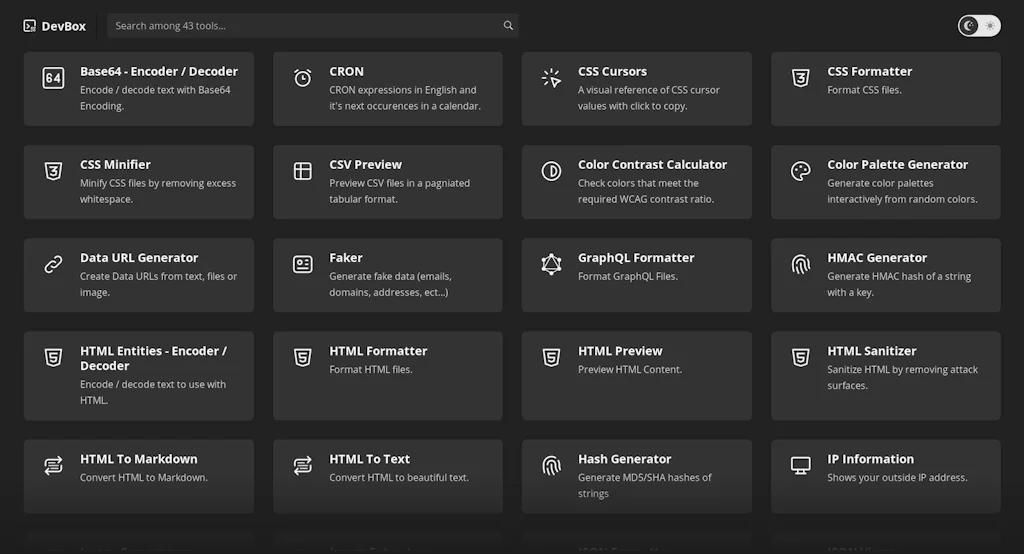Open the HTML To Text title
The width and height of the screenshot is (1024, 554).
click(369, 459)
